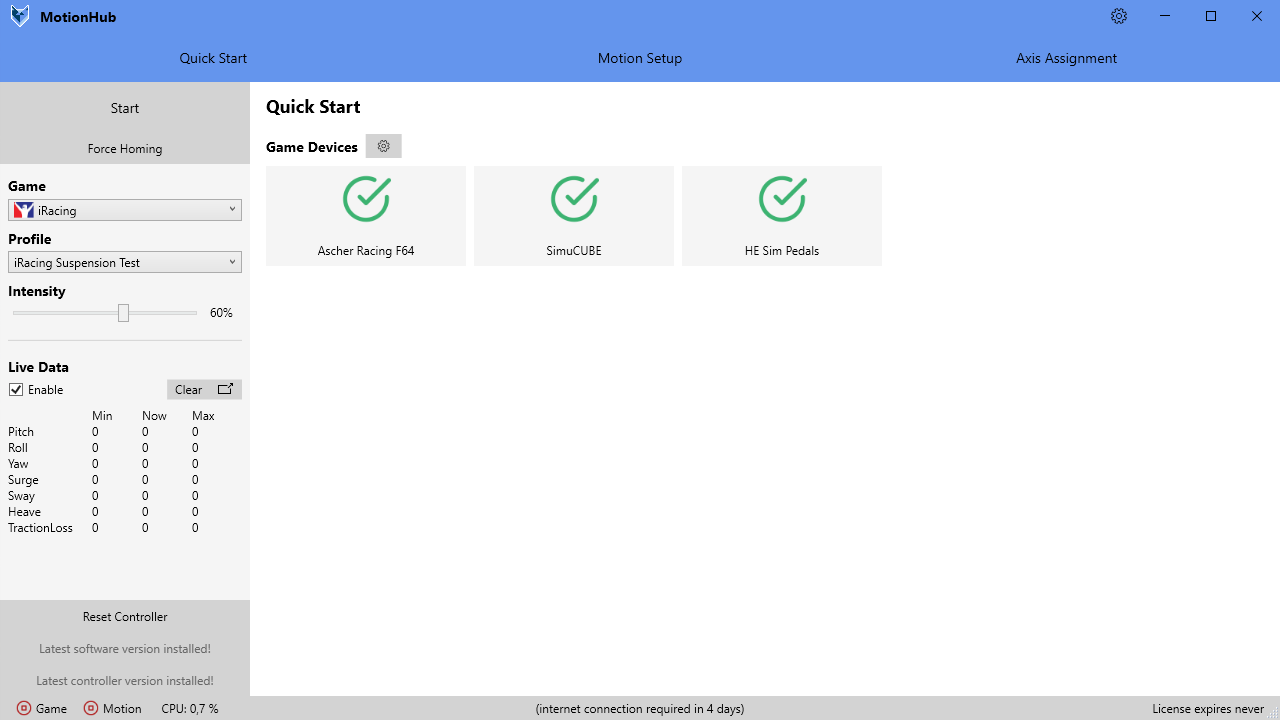Click the SimuCUBE green checkmark icon
The width and height of the screenshot is (1280, 720).
pos(574,199)
